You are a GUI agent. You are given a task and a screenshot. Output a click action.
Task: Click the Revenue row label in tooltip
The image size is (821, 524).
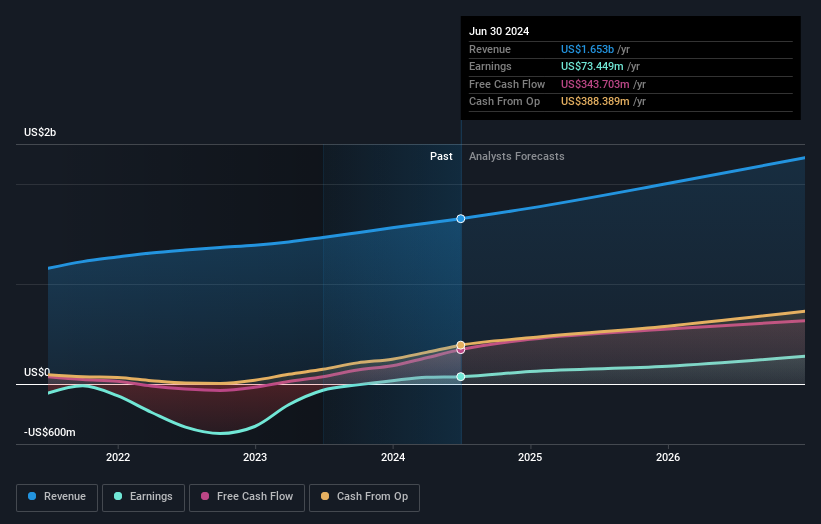490,49
